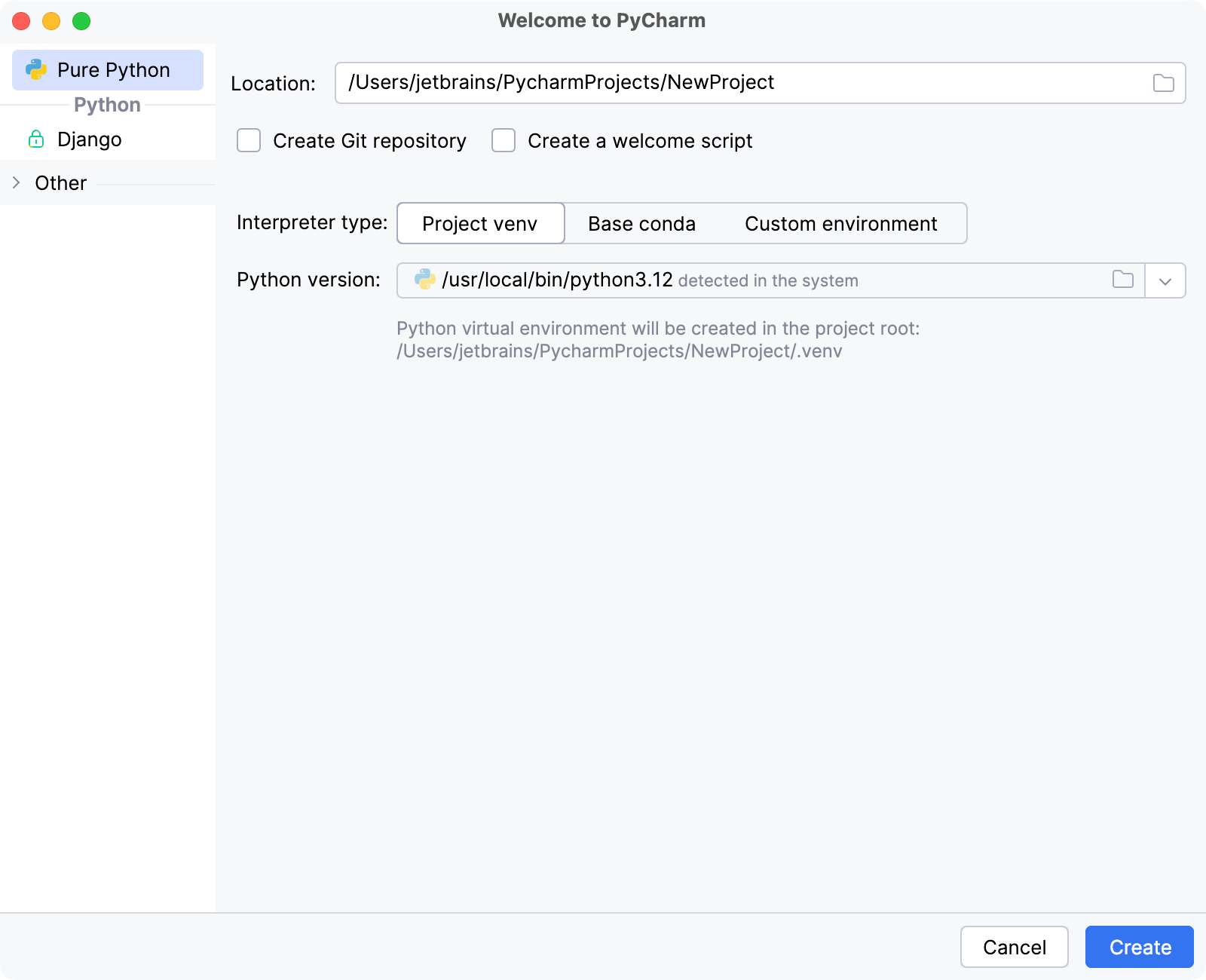This screenshot has width=1206, height=980.
Task: Click the Python logo beside Pure Python
Action: point(37,69)
